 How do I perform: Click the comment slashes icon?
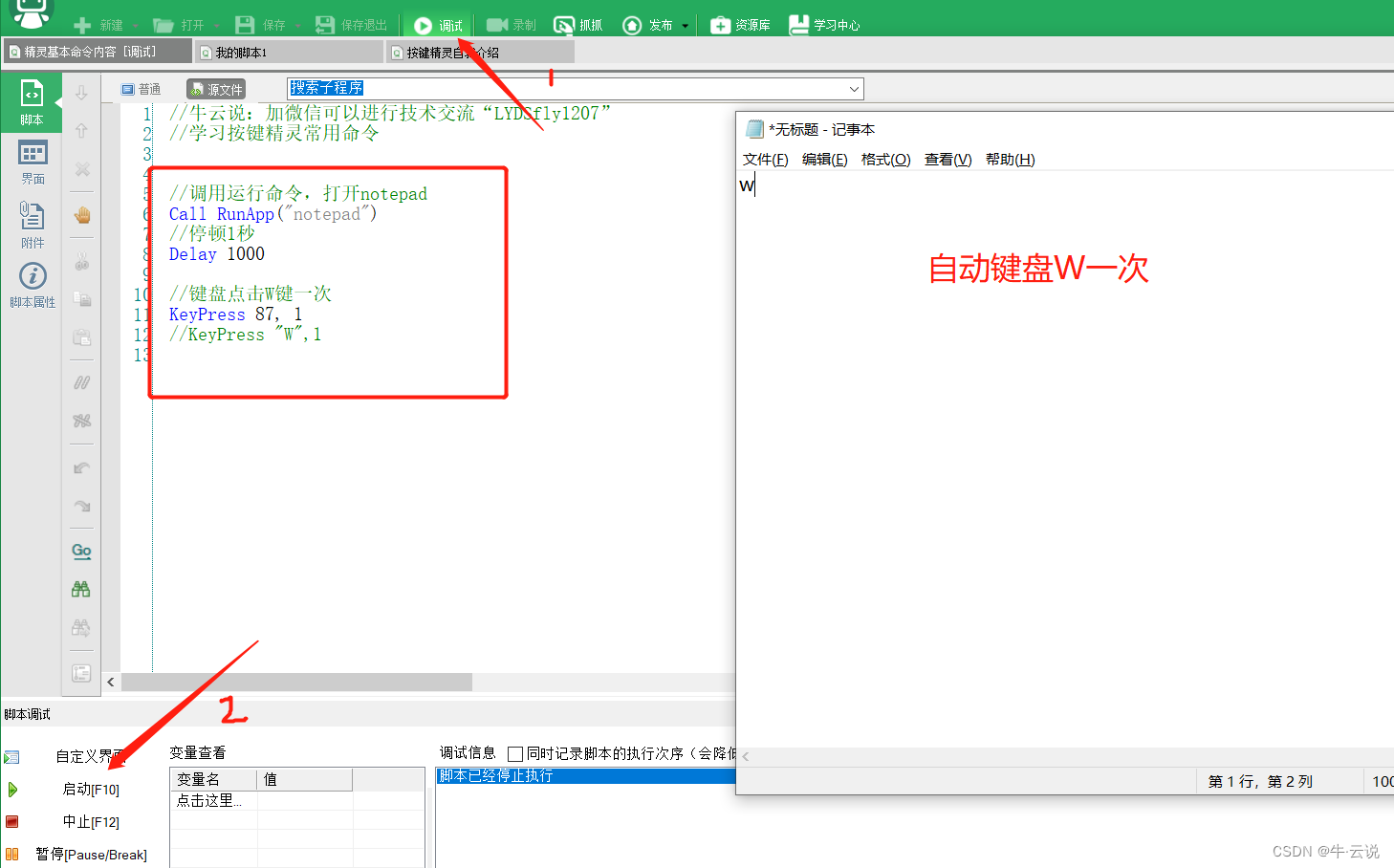coord(81,382)
